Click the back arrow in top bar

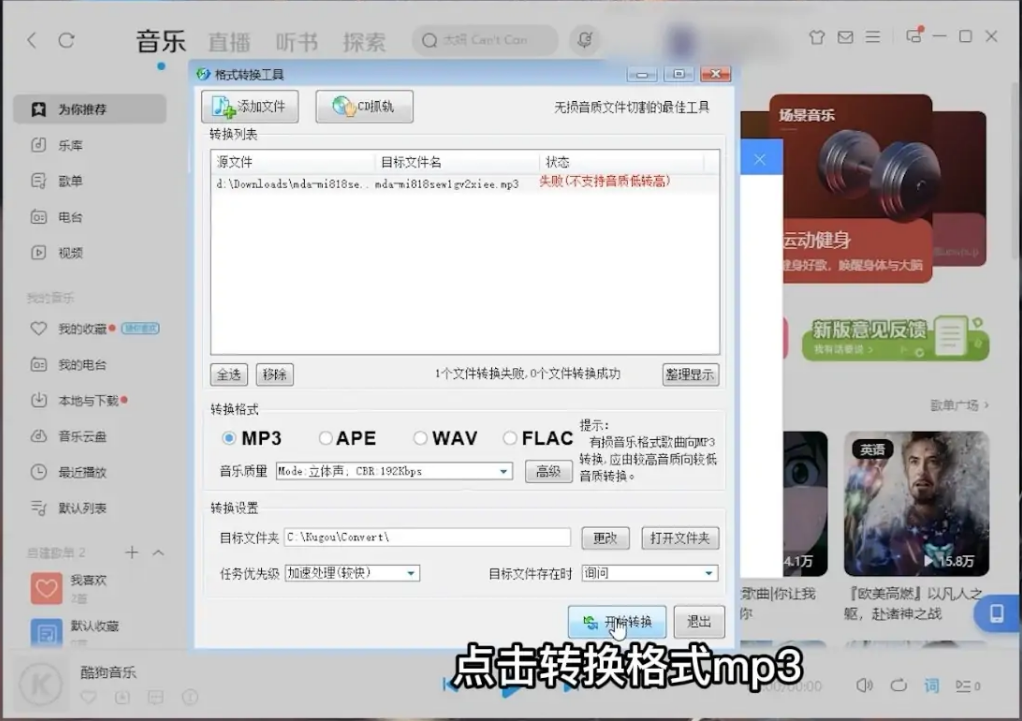[32, 40]
